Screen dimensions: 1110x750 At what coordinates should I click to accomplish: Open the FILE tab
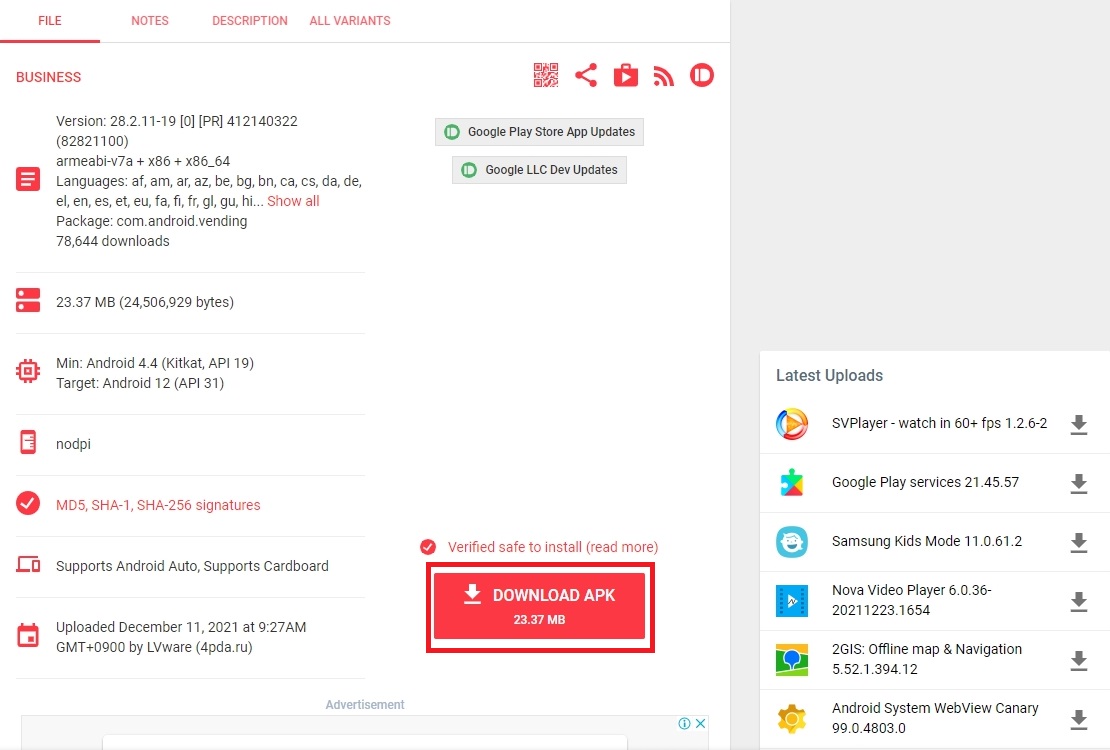[50, 21]
